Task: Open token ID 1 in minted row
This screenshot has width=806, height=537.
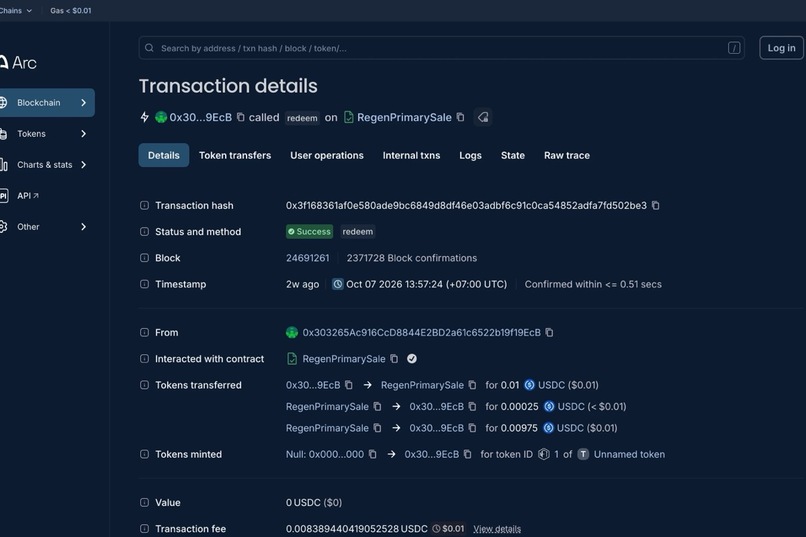Action: coord(556,454)
